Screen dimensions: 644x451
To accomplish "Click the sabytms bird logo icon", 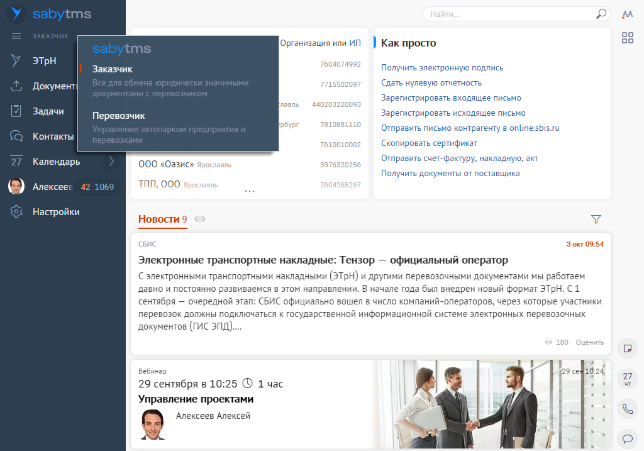I will click(x=16, y=13).
